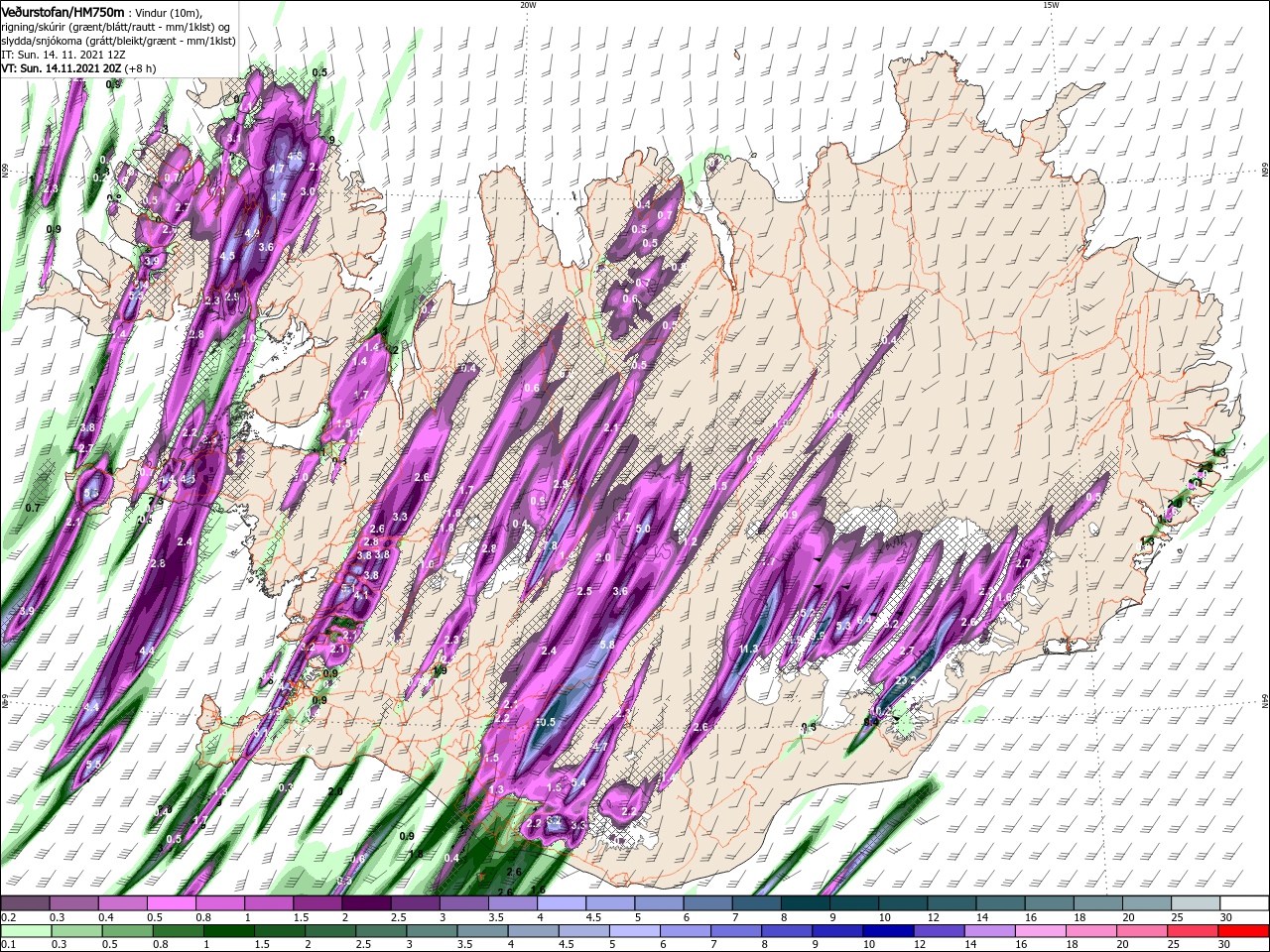Click the '15W' longitude label at top
1270x952 pixels.
tap(1051, 5)
